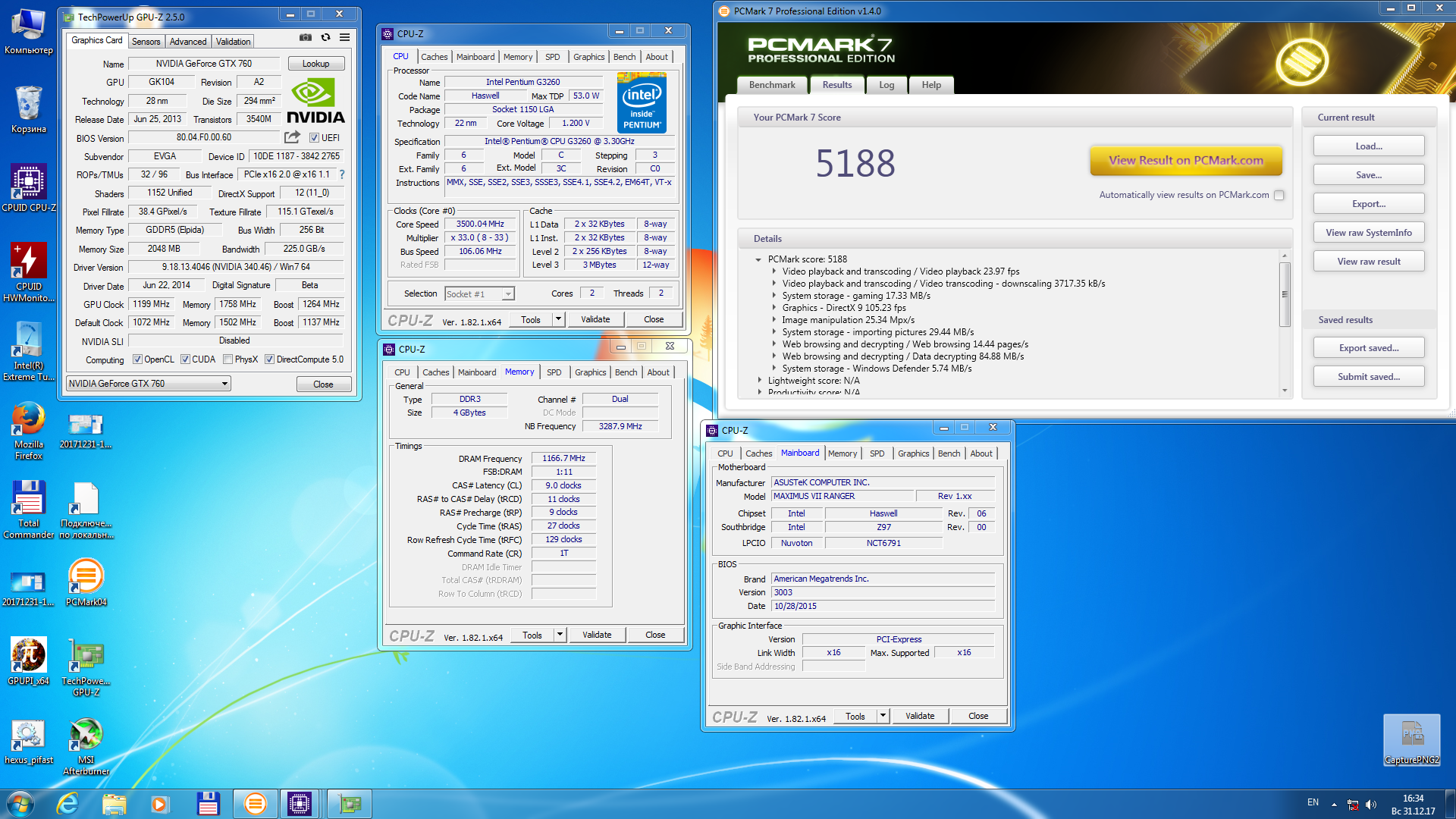Expand the Lightweight score: N/A node
This screenshot has width=1456, height=819.
[x=760, y=381]
